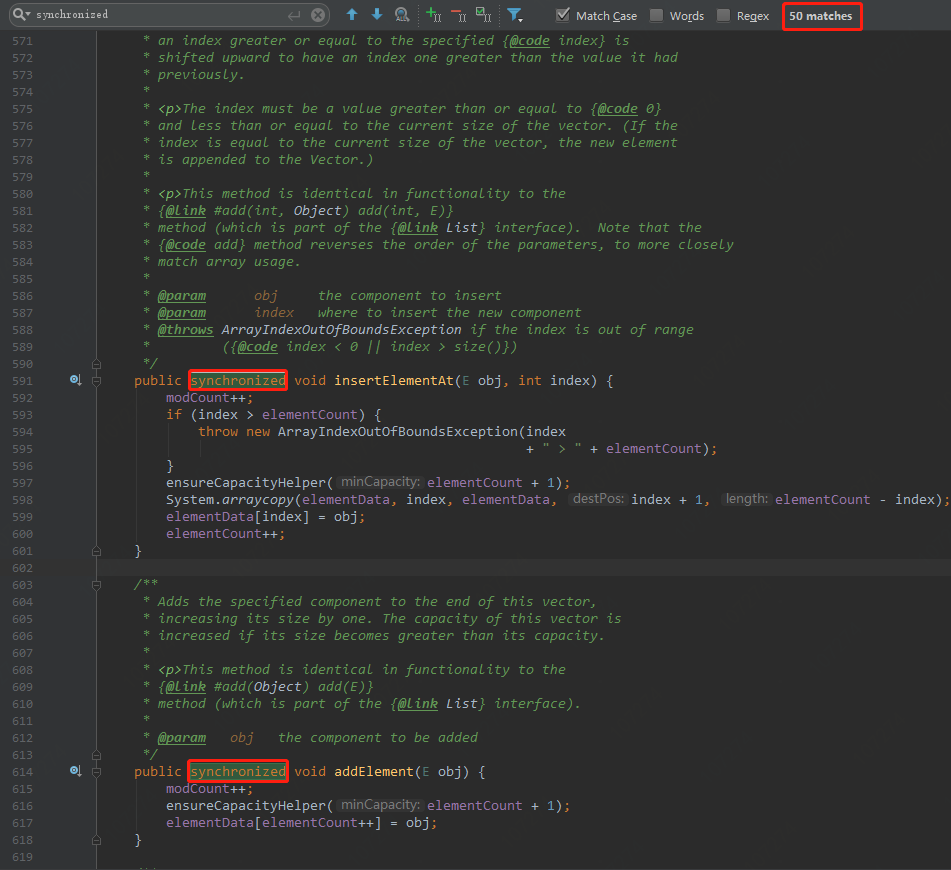This screenshot has height=870, width=951.
Task: Toggle the fold end marker at line 601
Action: [96, 551]
